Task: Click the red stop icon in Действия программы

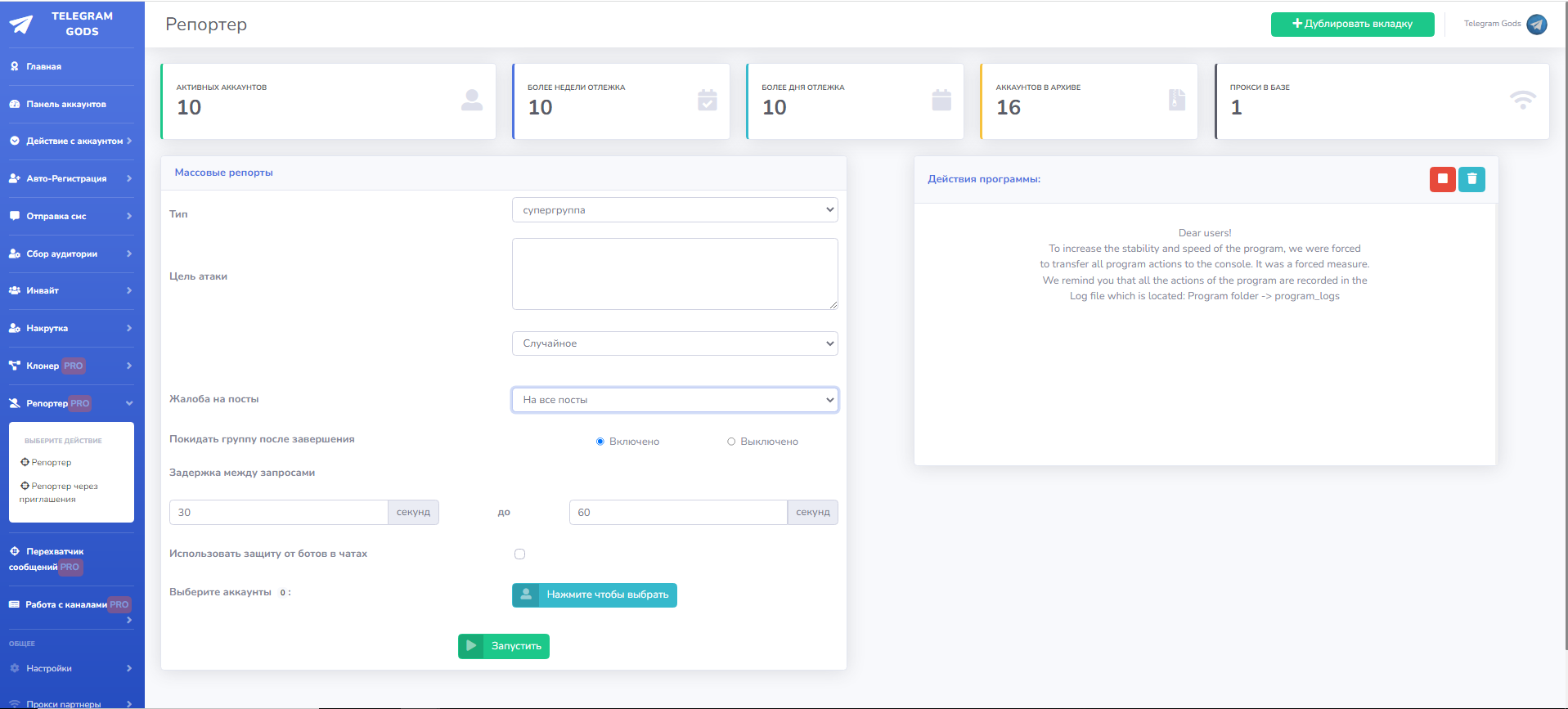Action: (1442, 179)
